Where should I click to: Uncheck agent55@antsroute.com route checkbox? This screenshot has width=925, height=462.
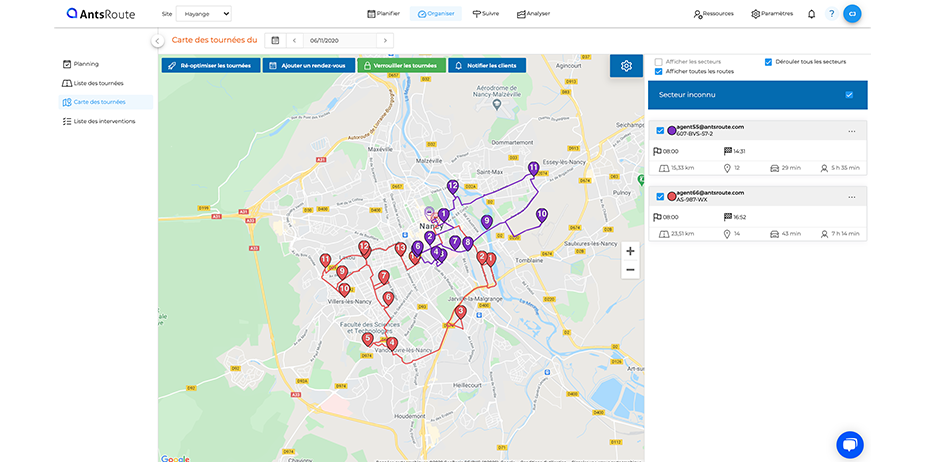point(660,131)
